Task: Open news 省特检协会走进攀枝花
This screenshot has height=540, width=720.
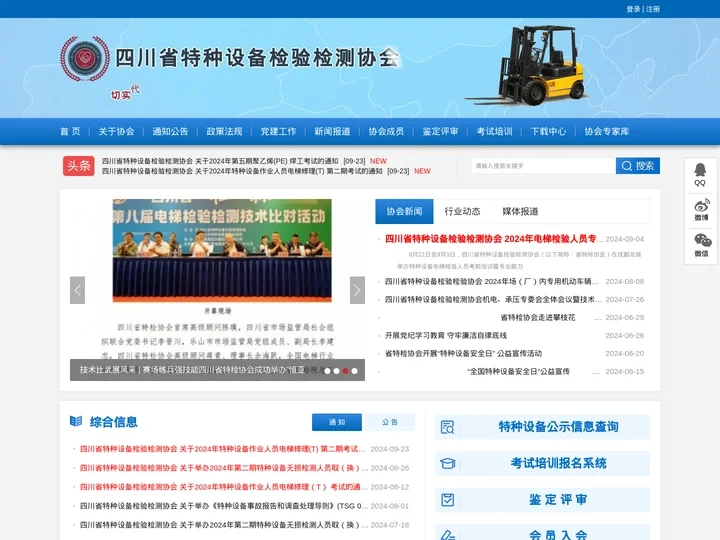Action: point(538,317)
